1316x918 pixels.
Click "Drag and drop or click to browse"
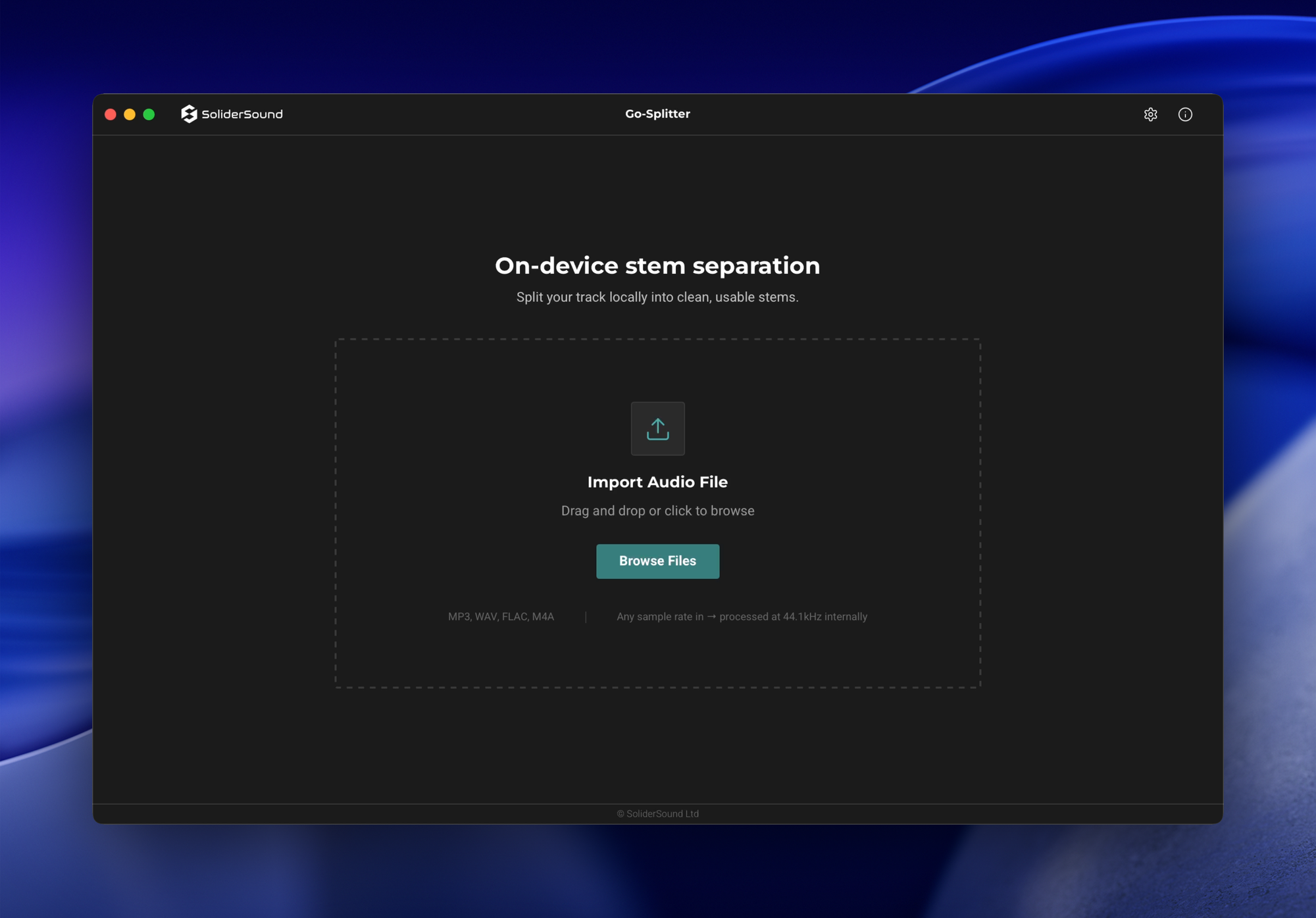(657, 511)
